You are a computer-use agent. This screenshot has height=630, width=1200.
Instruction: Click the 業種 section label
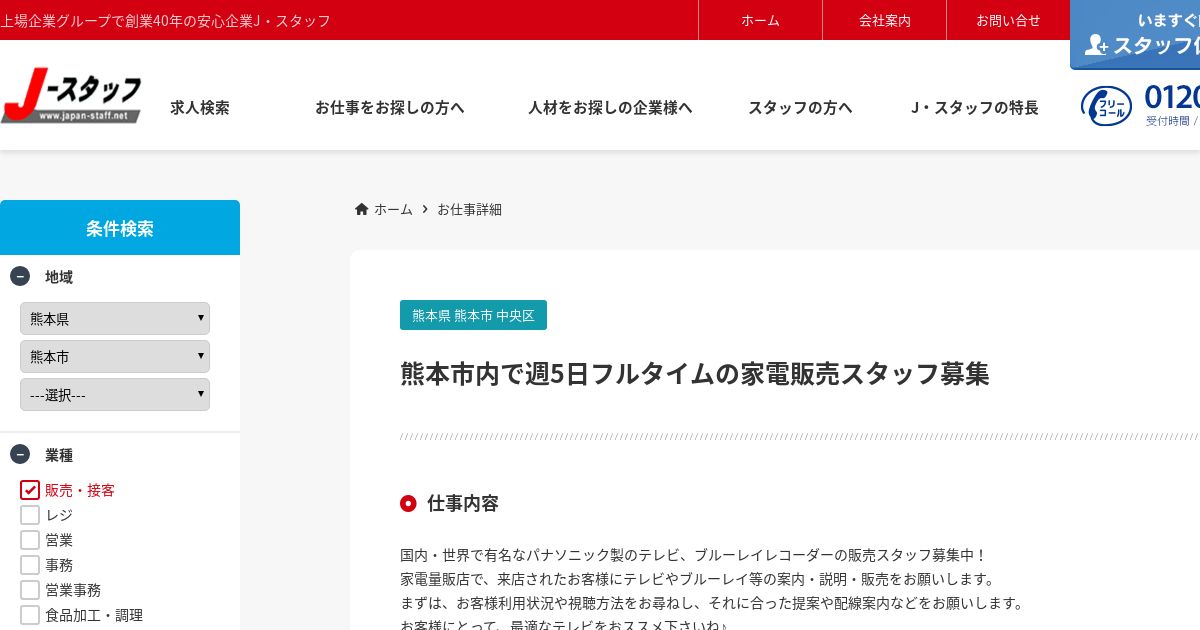click(x=59, y=455)
